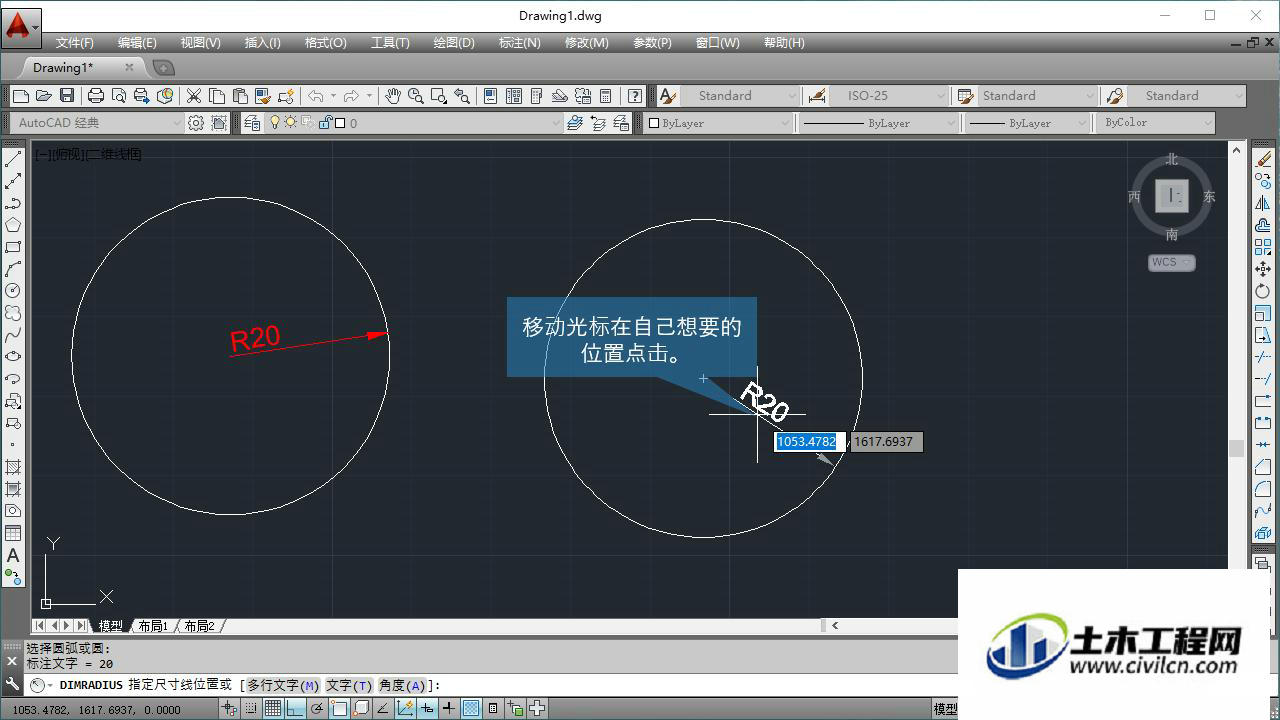Viewport: 1280px width, 720px height.
Task: Click the Zoom Realtime magnifier icon
Action: tap(415, 96)
